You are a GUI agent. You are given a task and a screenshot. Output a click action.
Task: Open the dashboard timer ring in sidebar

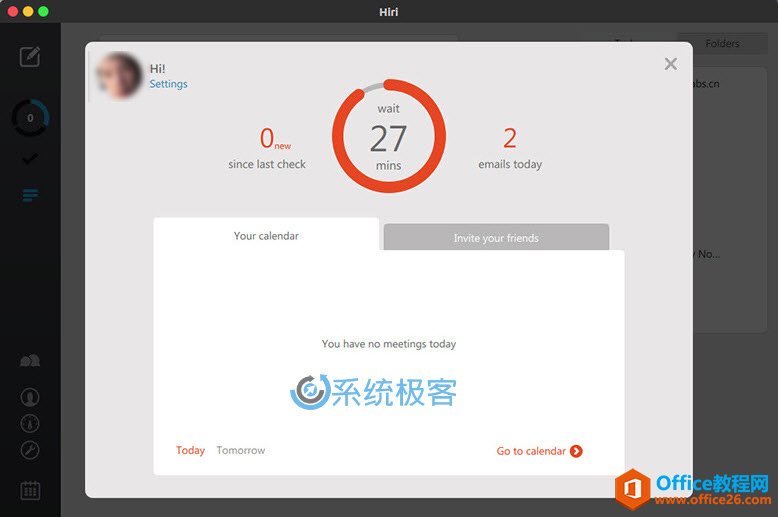(x=30, y=118)
